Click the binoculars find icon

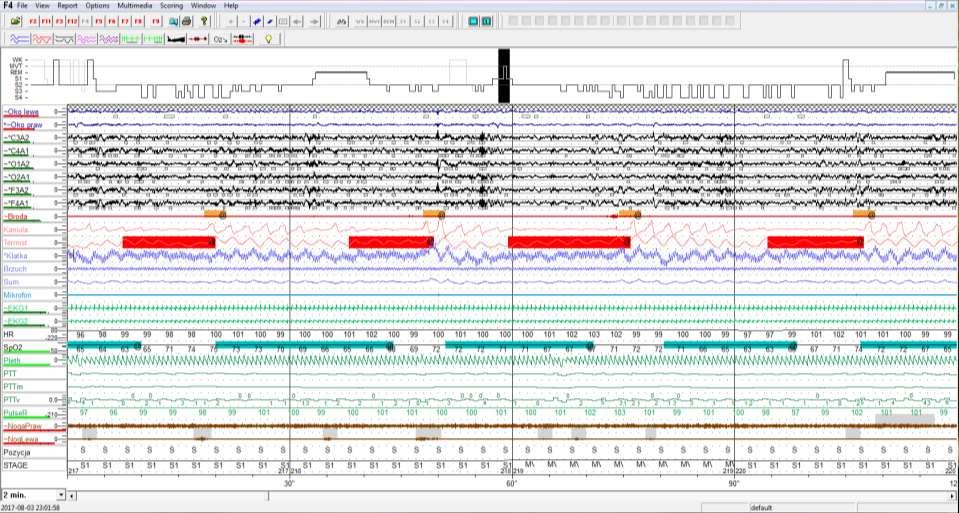click(342, 21)
